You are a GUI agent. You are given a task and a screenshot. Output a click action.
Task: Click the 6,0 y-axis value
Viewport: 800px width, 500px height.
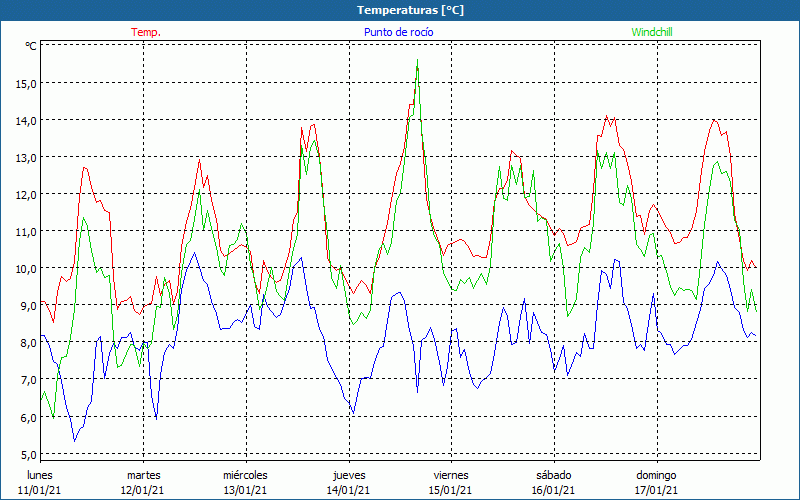[x=28, y=417]
